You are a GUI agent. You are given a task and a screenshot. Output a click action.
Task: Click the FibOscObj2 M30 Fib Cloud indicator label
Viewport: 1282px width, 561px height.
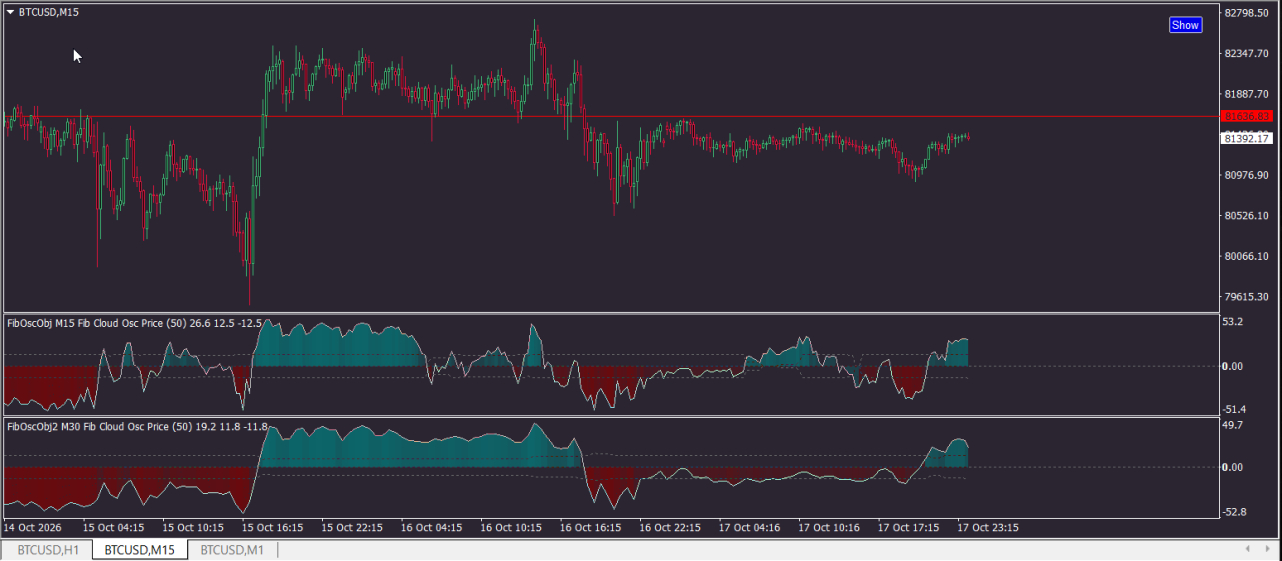[x=137, y=427]
